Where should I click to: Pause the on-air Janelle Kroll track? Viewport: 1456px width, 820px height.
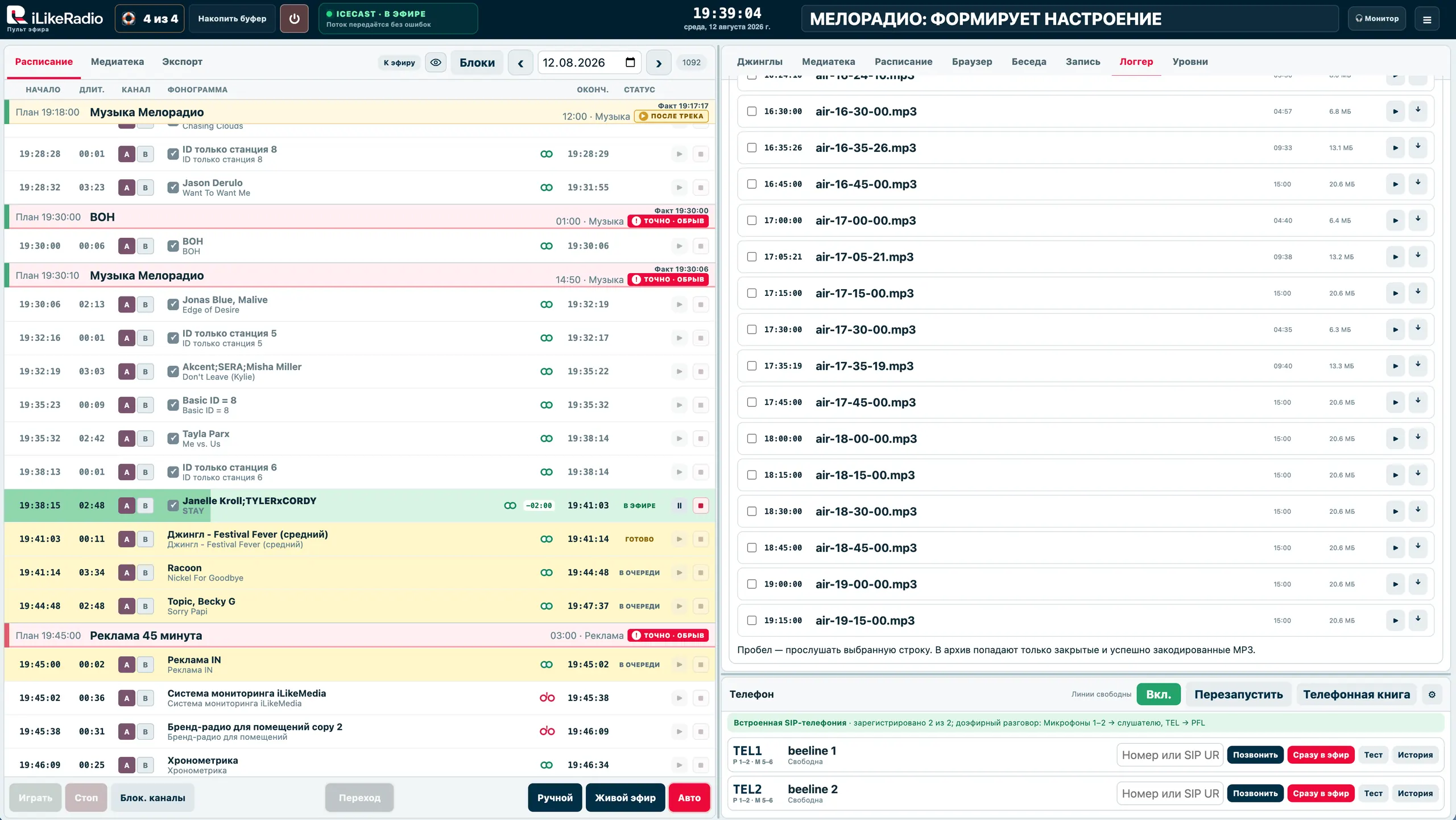coord(679,505)
